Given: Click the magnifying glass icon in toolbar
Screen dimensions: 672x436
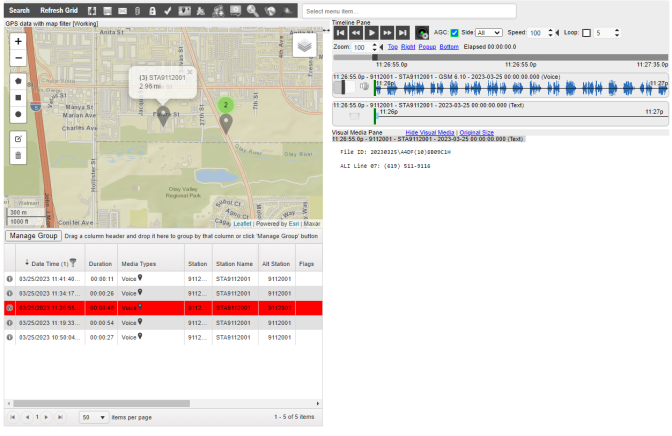Looking at the screenshot, I should (252, 11).
